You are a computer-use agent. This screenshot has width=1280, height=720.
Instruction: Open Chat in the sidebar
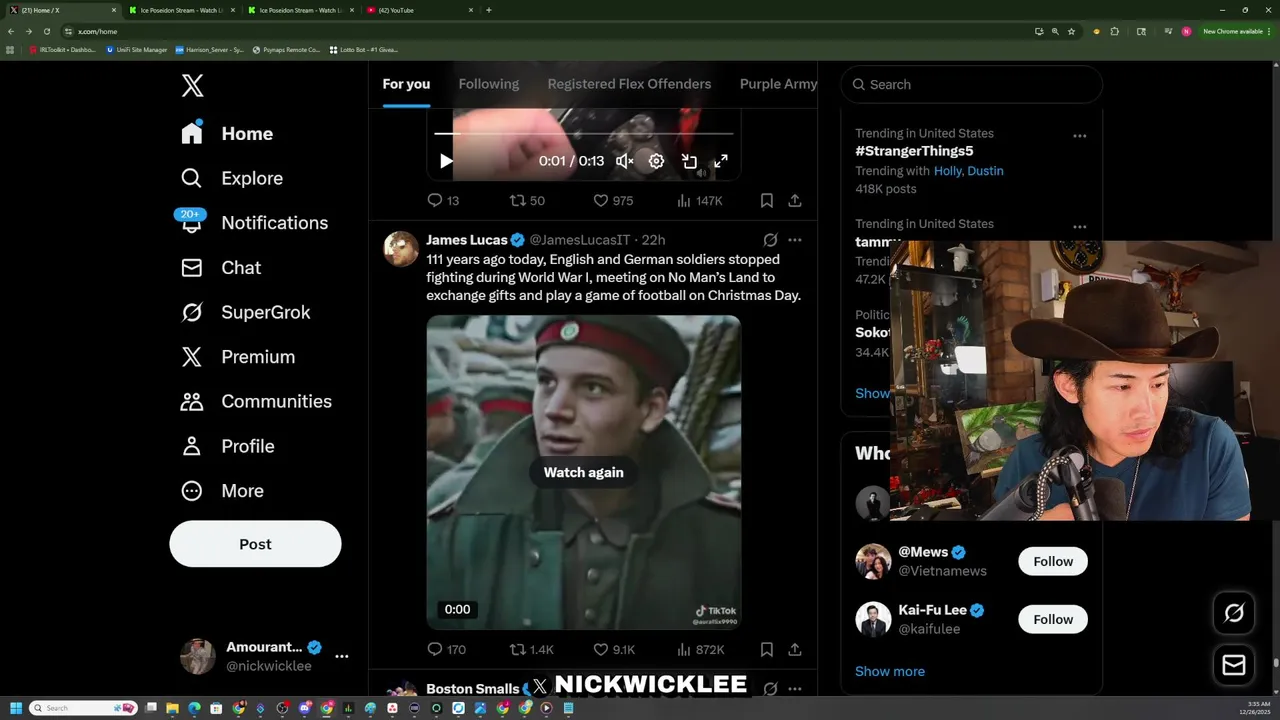pyautogui.click(x=221, y=267)
